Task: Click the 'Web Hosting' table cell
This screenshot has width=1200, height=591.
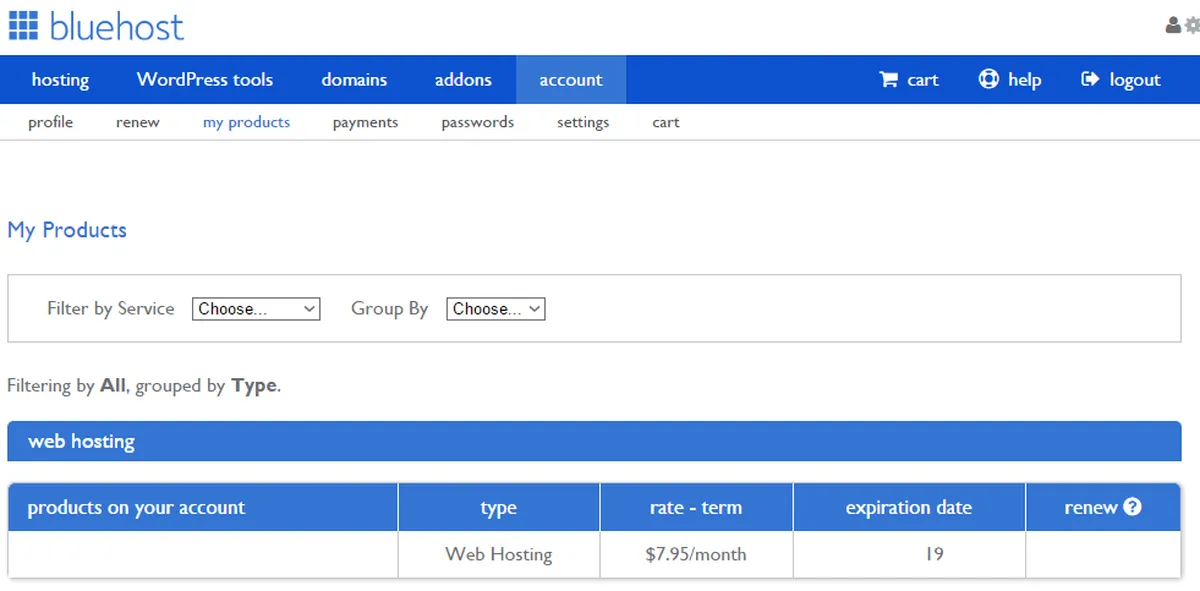Action: (x=499, y=554)
